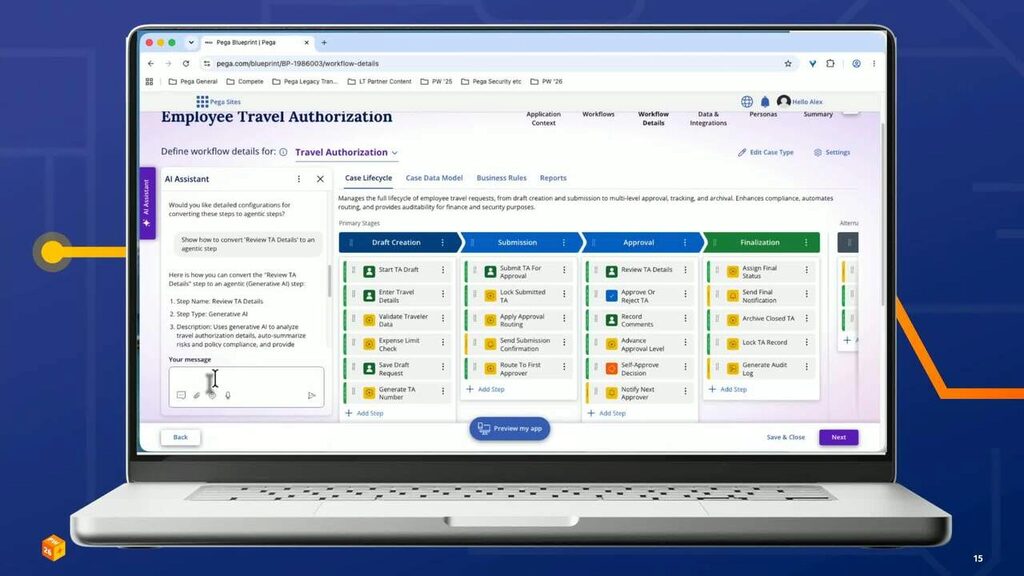
Task: Click the microphone icon in message box
Action: (x=228, y=395)
